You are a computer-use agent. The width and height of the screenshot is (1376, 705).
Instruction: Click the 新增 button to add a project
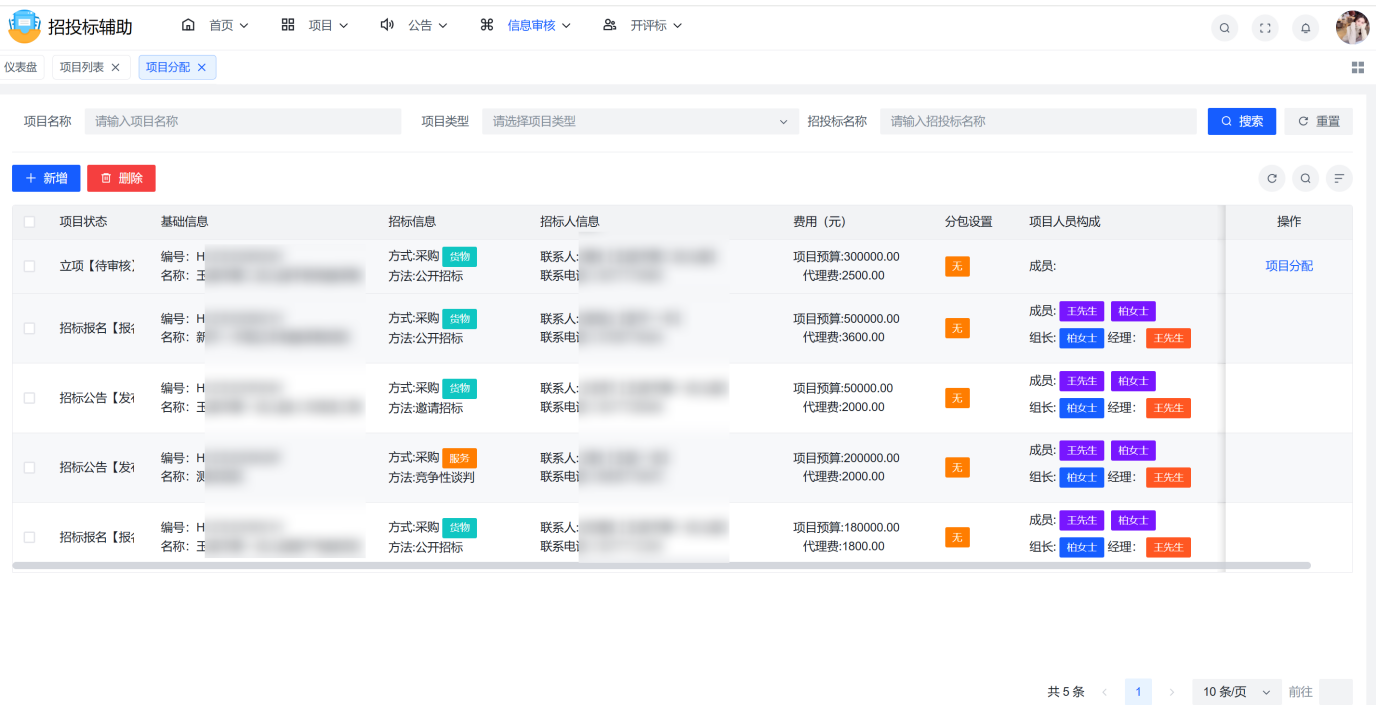tap(45, 178)
